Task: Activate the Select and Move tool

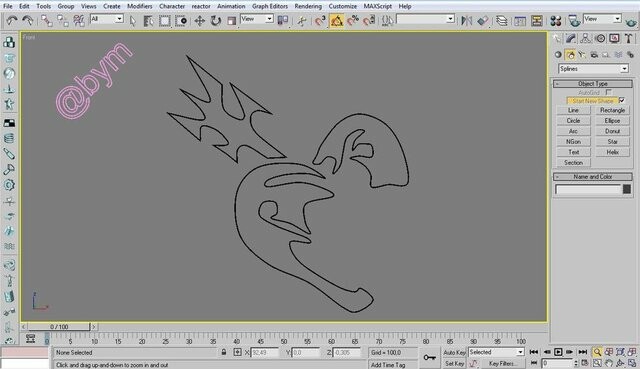Action: pos(200,20)
